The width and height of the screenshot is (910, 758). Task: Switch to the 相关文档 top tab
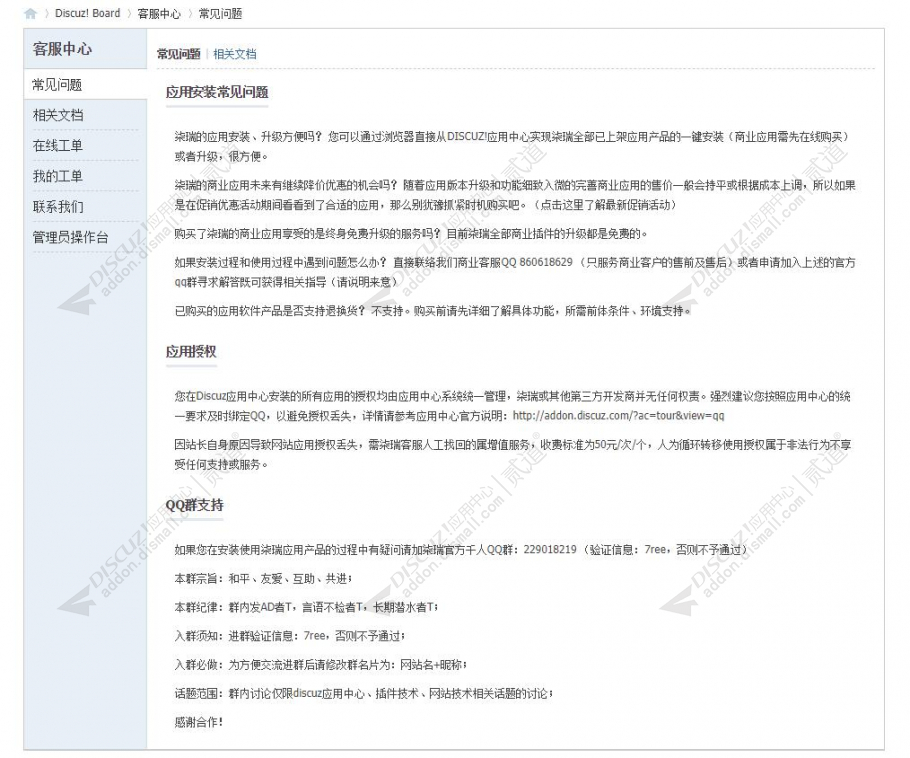point(234,54)
